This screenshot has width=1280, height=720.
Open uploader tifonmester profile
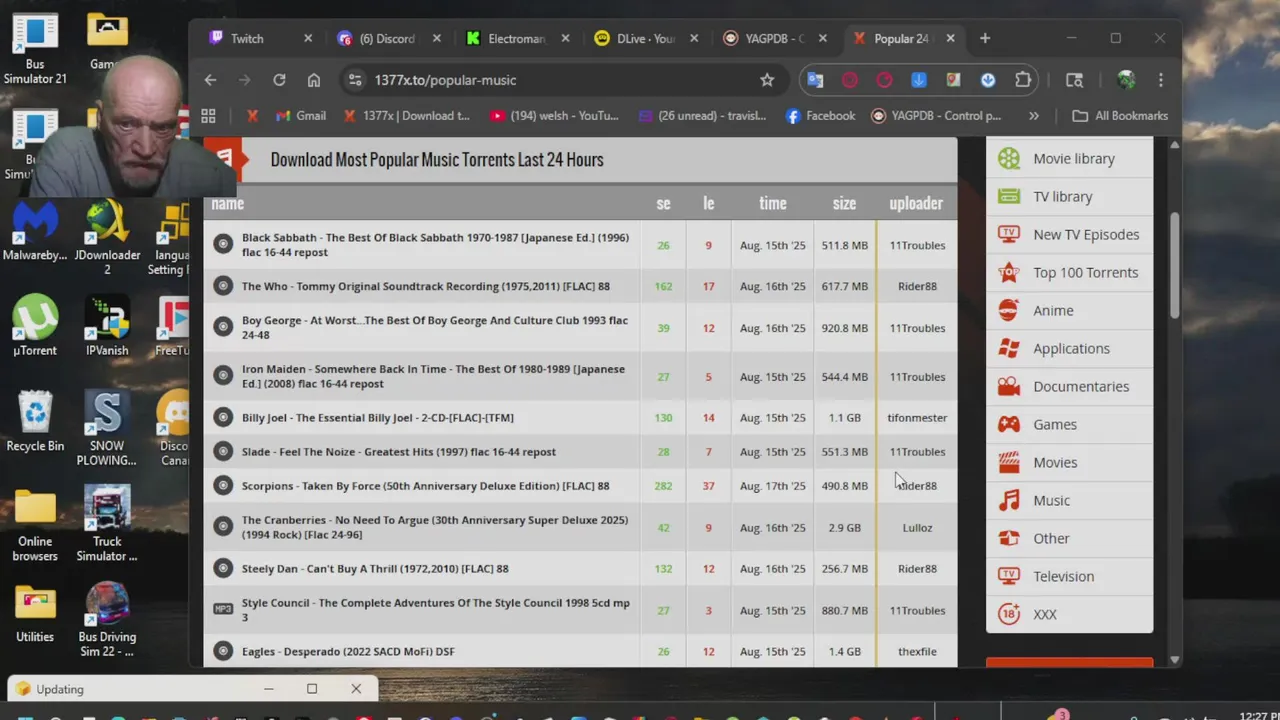(917, 418)
